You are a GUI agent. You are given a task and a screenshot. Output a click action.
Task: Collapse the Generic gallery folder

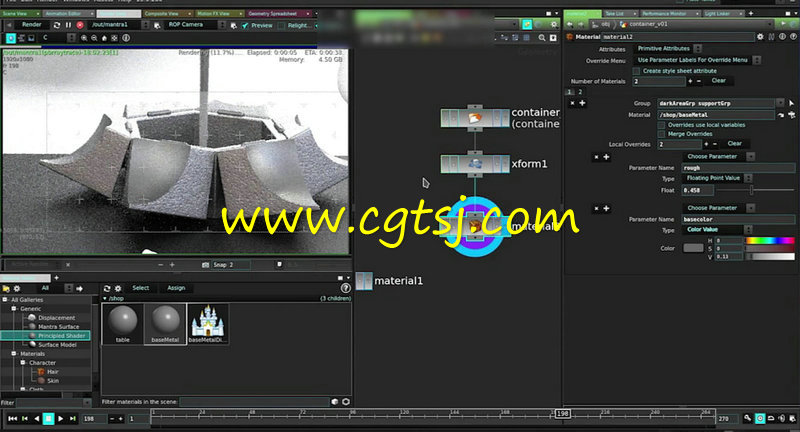(x=14, y=309)
